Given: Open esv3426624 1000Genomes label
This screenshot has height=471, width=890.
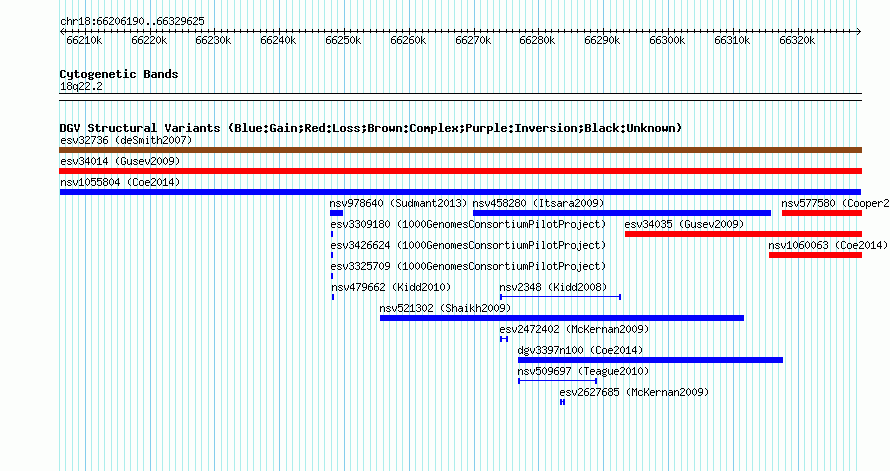Looking at the screenshot, I should point(468,245).
